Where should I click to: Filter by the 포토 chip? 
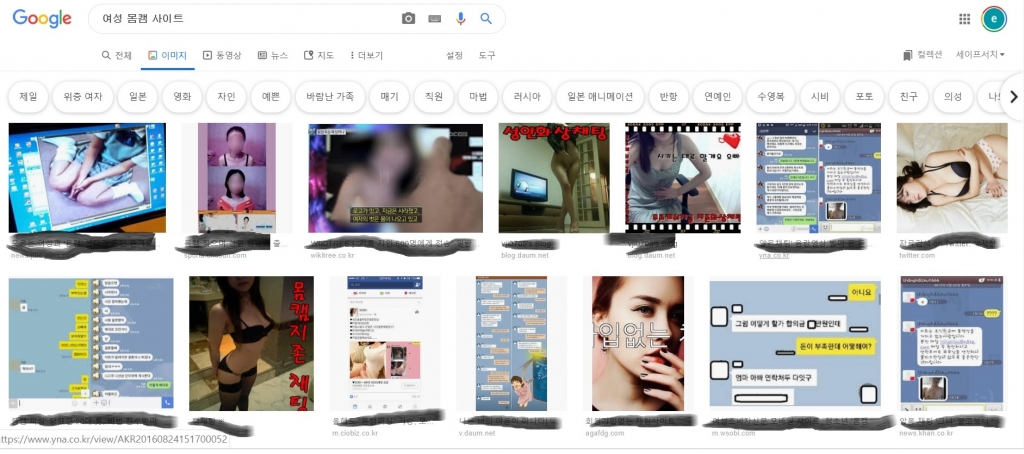tap(865, 97)
